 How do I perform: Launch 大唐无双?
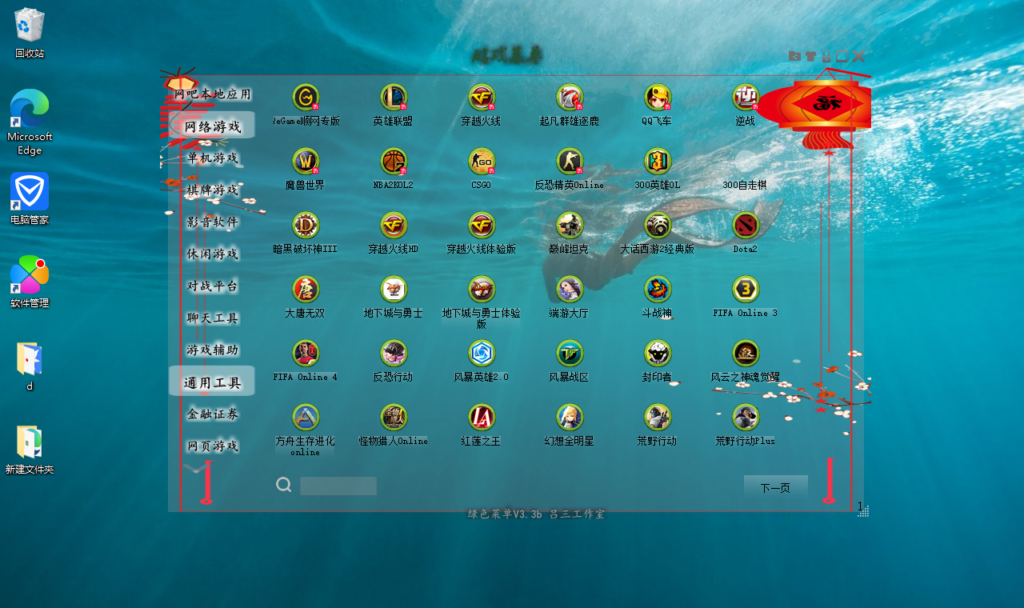[305, 290]
